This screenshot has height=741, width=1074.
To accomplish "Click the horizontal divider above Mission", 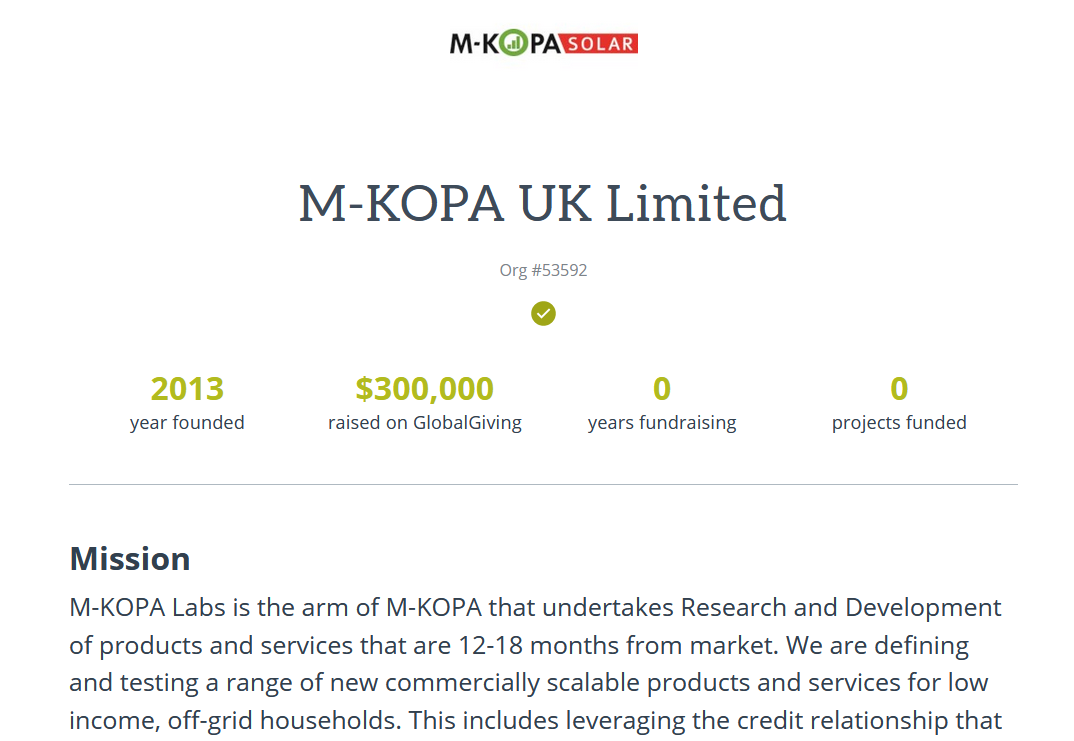I will (x=543, y=485).
